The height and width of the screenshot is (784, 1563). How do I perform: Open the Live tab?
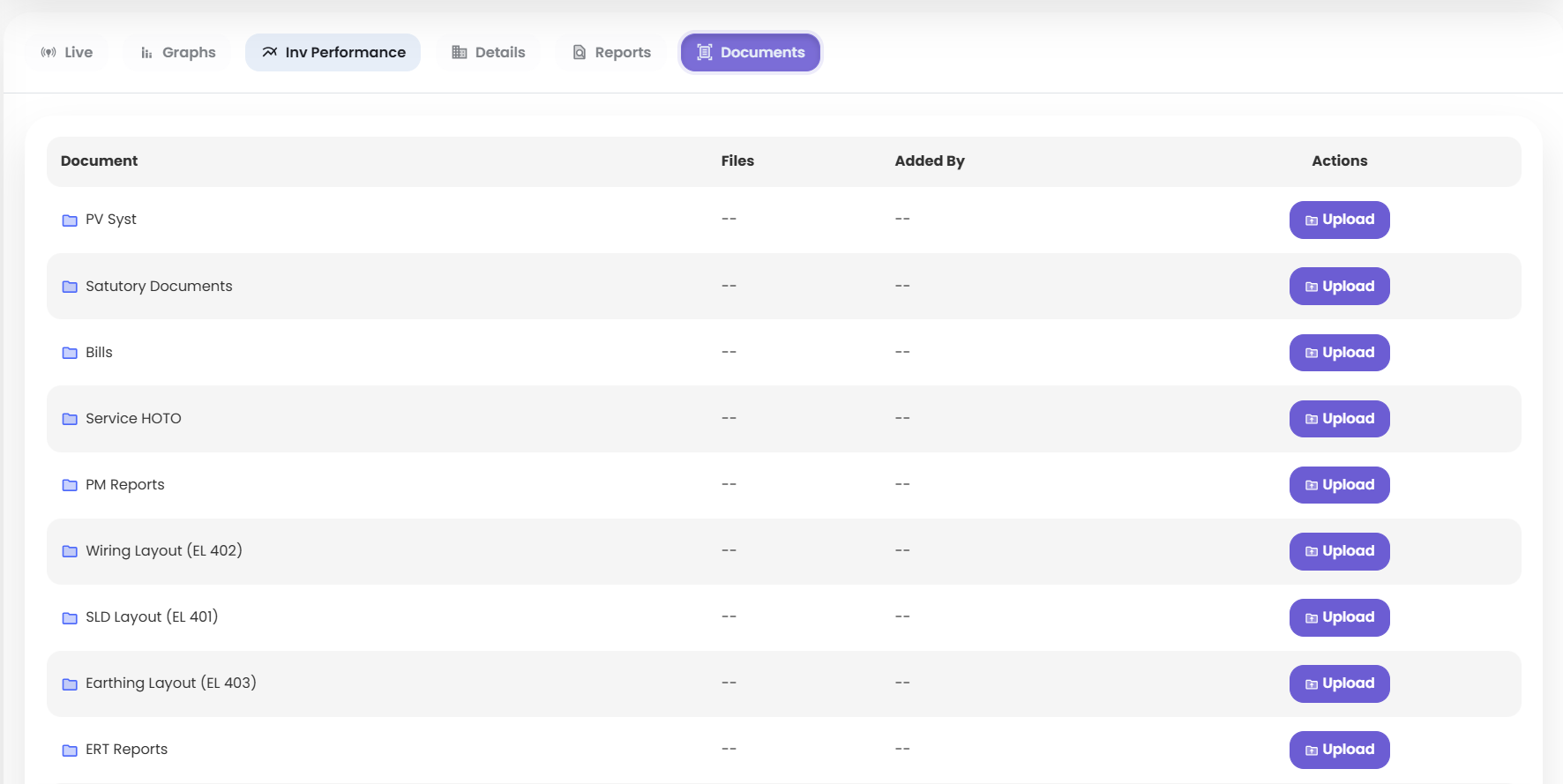click(67, 53)
